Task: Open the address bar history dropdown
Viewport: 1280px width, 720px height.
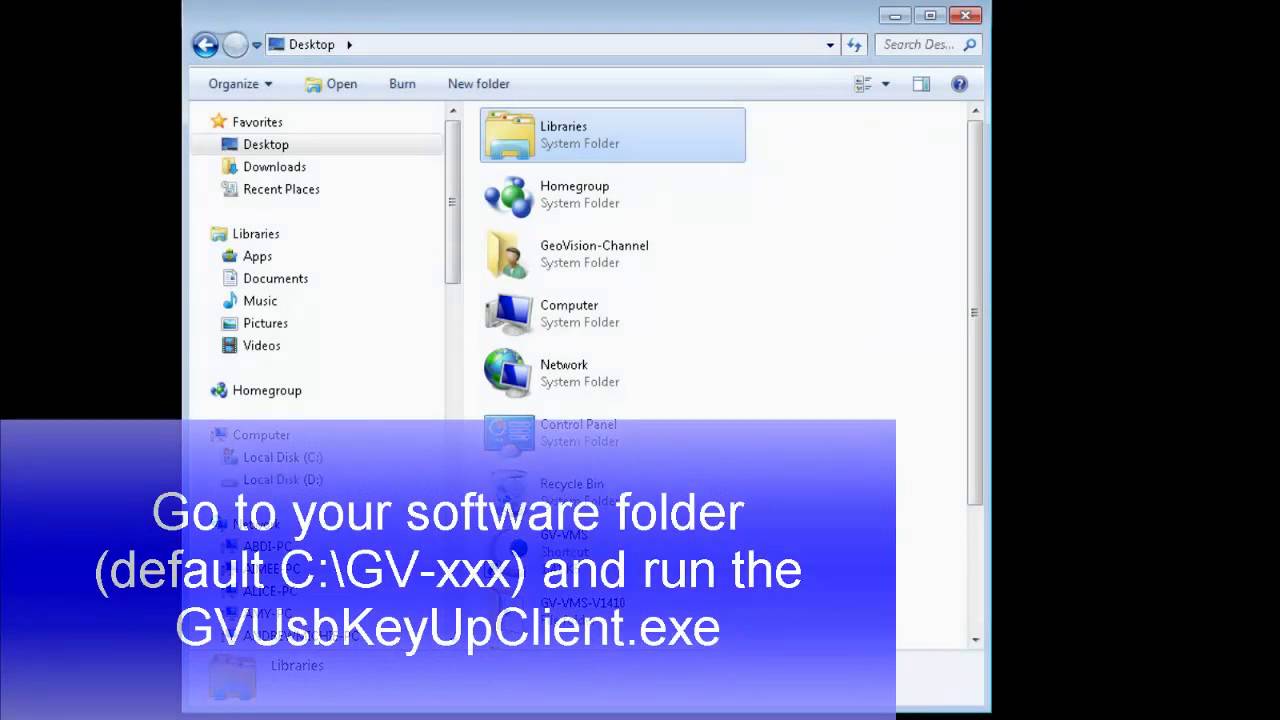Action: 830,45
